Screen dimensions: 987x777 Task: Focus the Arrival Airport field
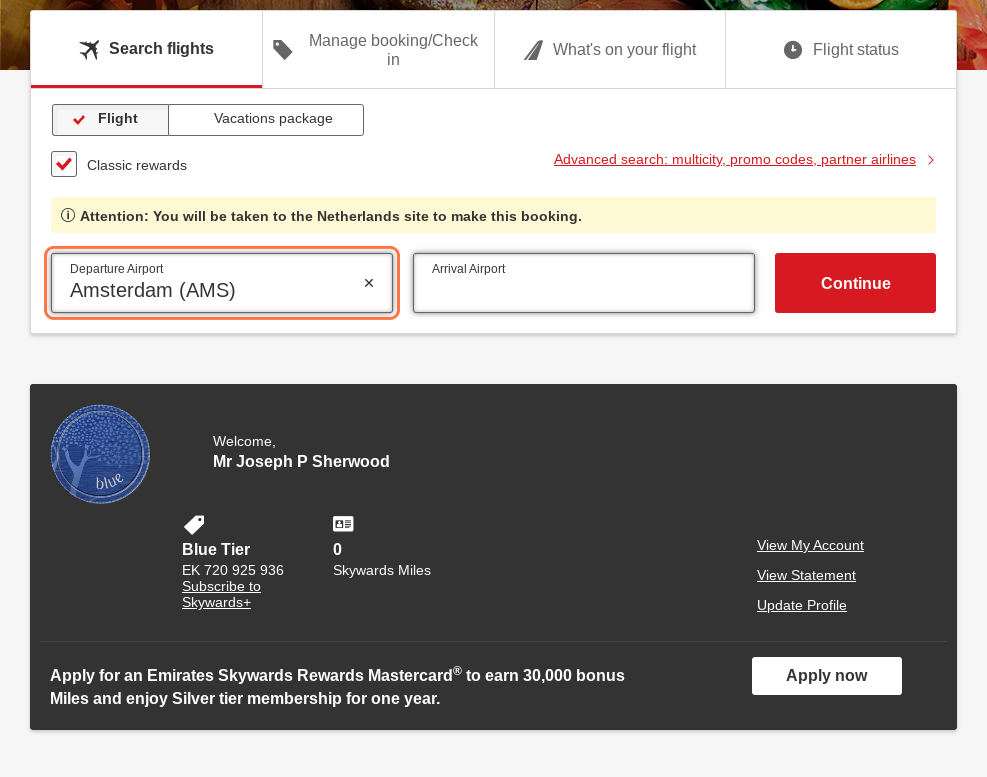click(x=584, y=283)
